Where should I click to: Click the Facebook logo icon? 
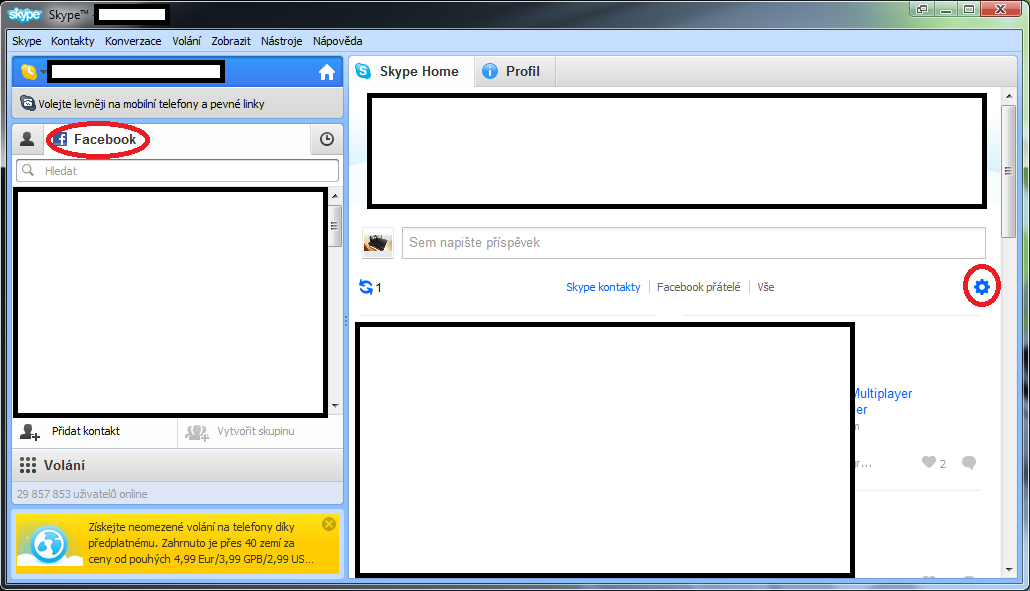(x=60, y=139)
